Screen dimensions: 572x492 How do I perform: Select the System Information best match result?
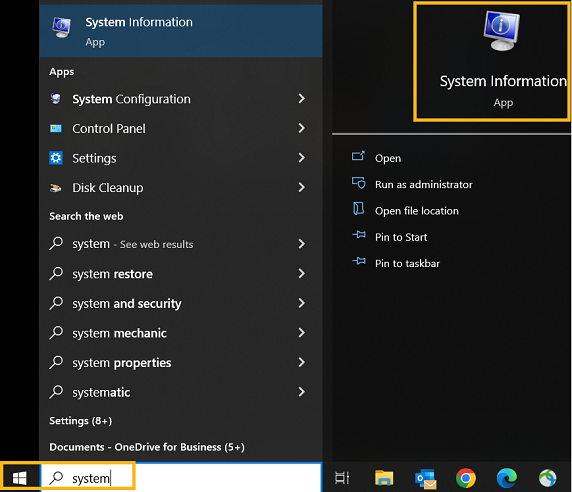181,31
